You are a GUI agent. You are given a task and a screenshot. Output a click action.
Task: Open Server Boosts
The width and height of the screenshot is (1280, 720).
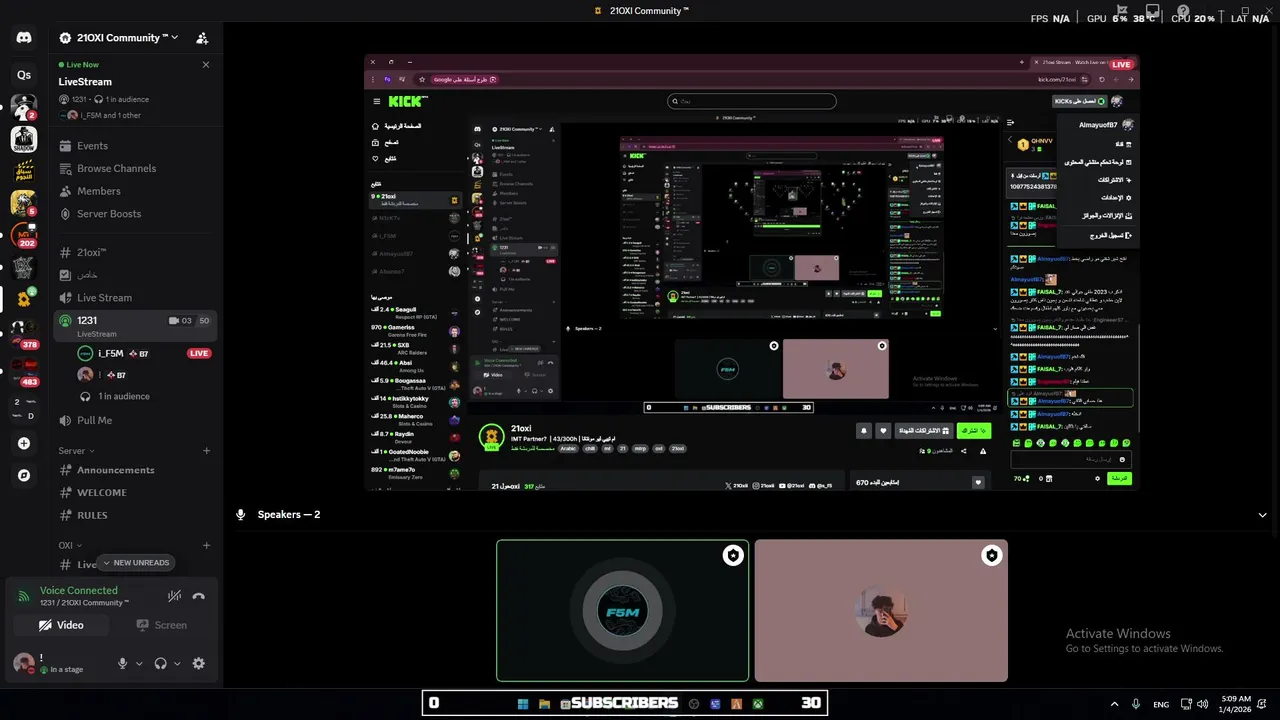point(134,214)
